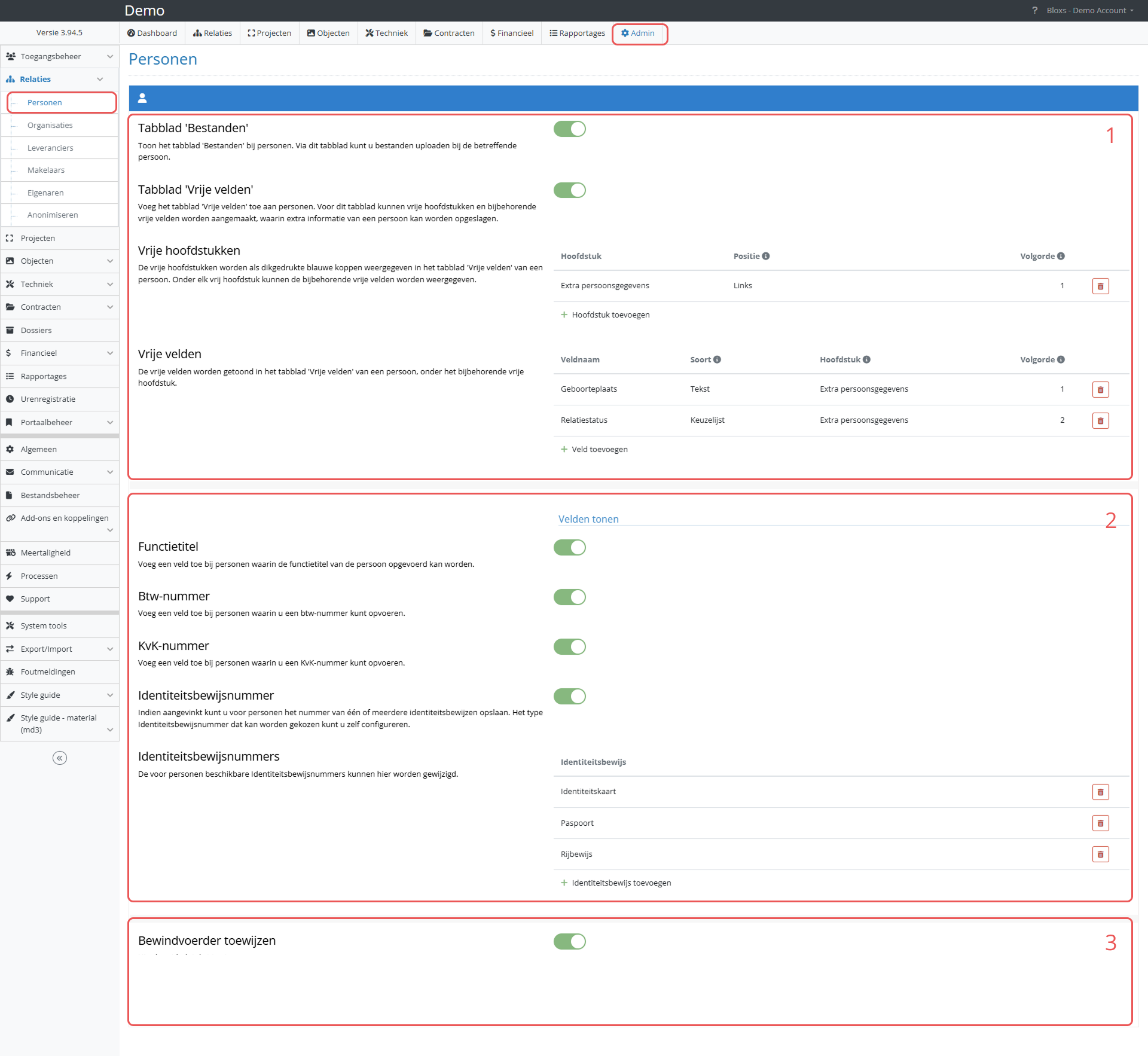This screenshot has height=1056, width=1148.
Task: Turn off the Btw-nummer toggle
Action: (569, 597)
